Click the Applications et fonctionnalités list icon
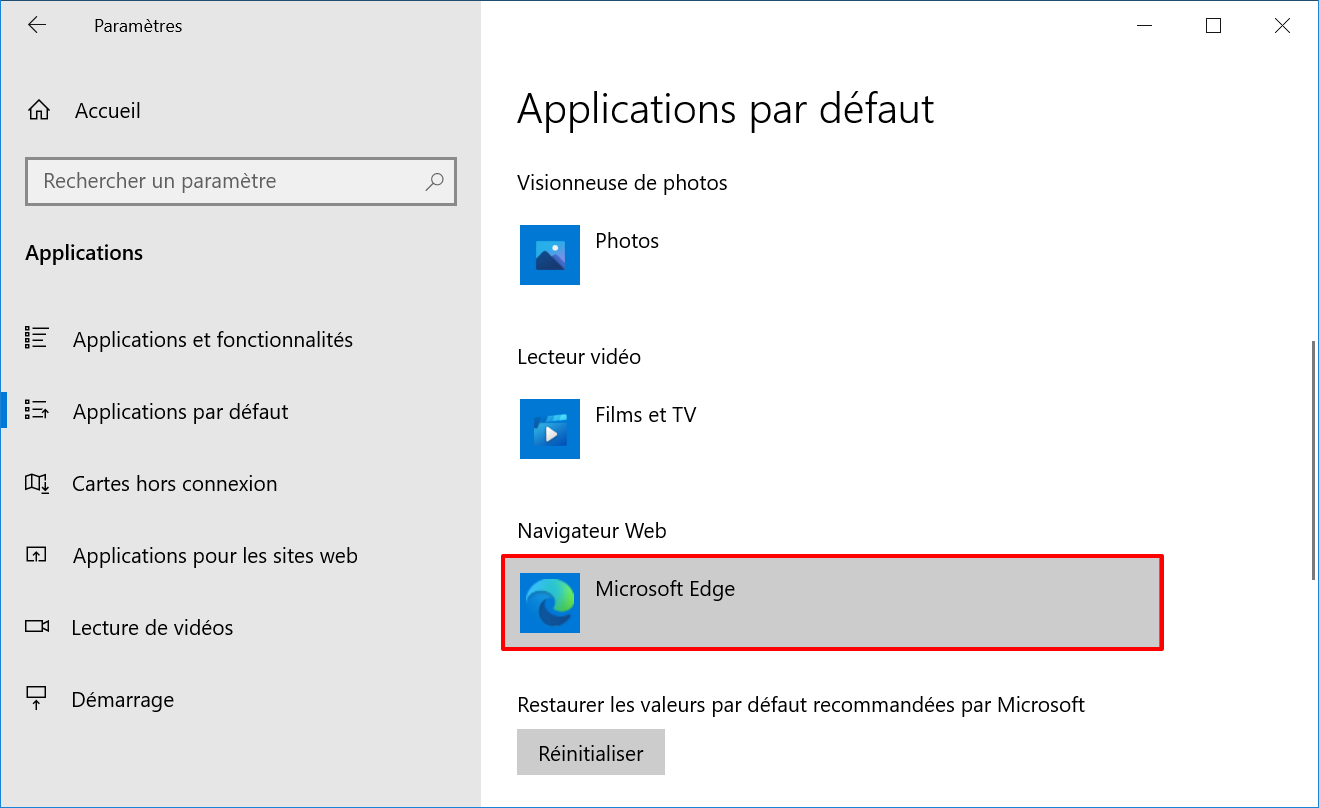The height and width of the screenshot is (808, 1319). coord(37,339)
